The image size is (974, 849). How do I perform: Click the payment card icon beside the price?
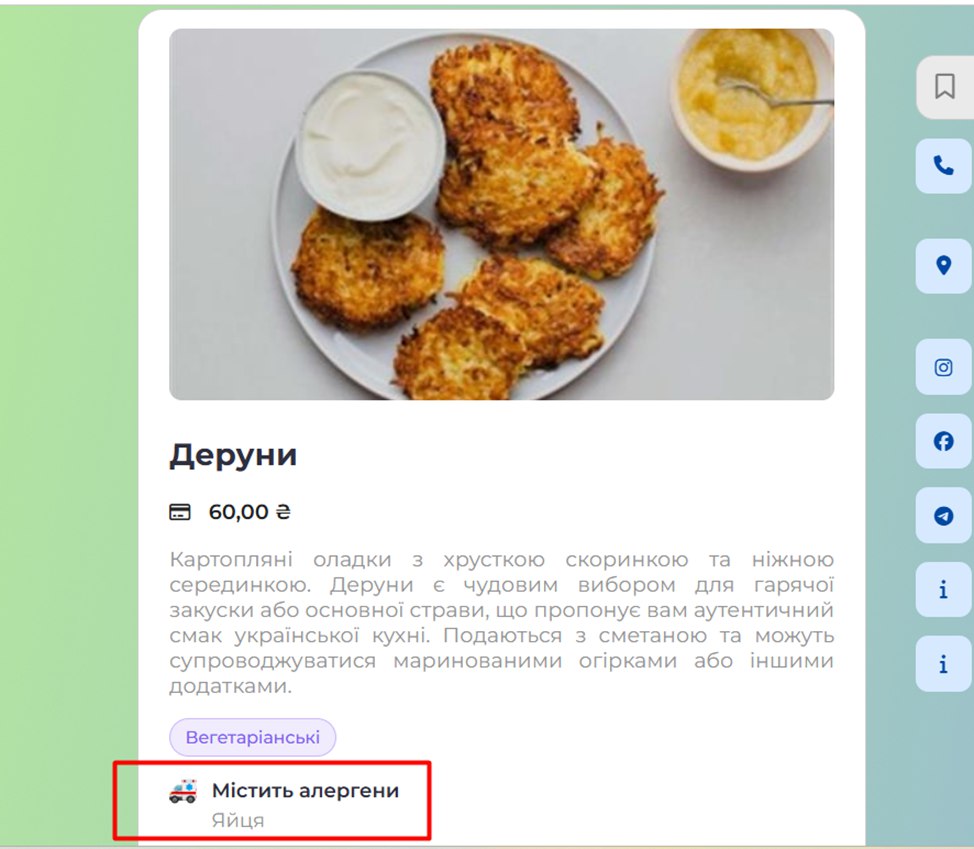pyautogui.click(x=180, y=512)
